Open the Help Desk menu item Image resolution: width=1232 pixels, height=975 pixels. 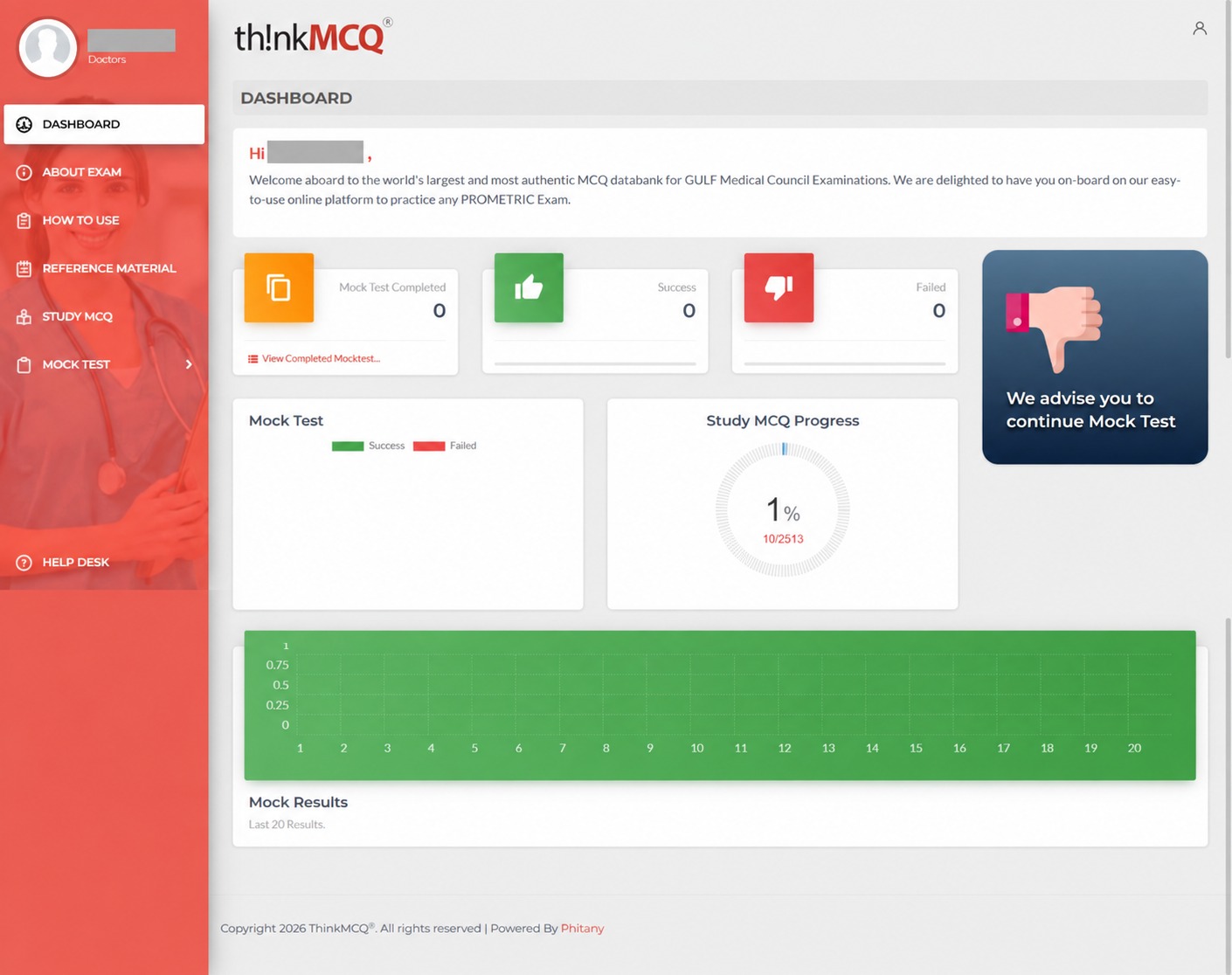104,562
